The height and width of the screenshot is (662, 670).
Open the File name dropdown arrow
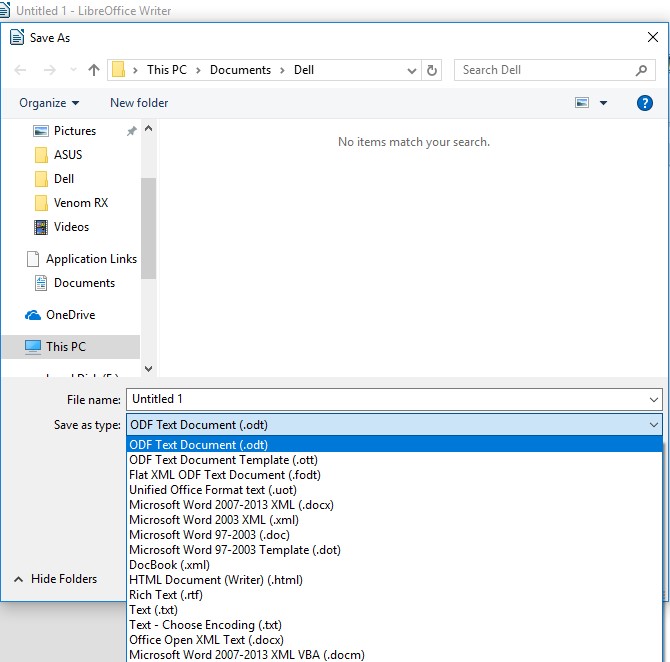click(653, 400)
